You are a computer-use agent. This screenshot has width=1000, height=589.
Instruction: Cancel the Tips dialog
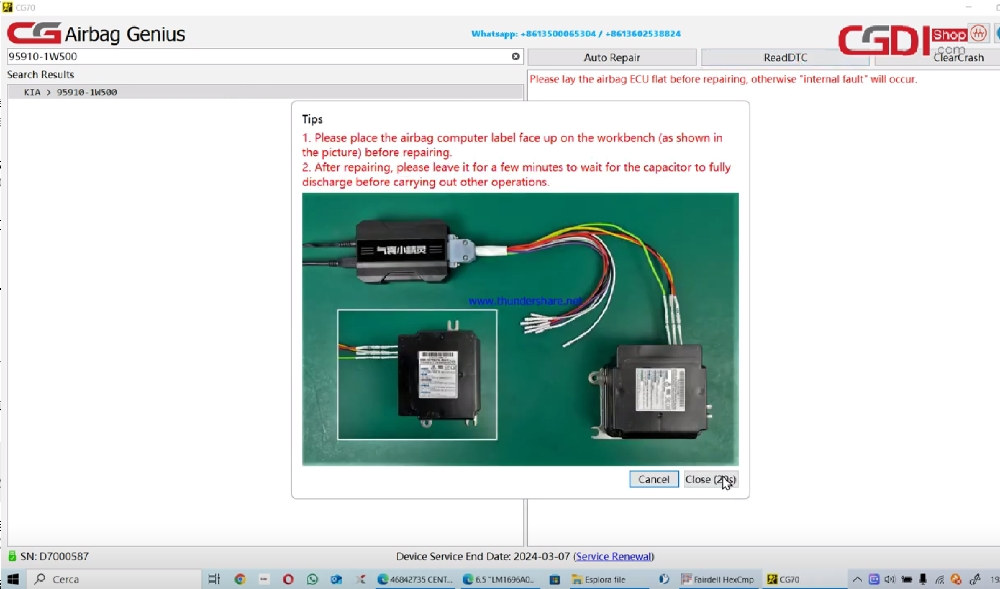[x=654, y=479]
